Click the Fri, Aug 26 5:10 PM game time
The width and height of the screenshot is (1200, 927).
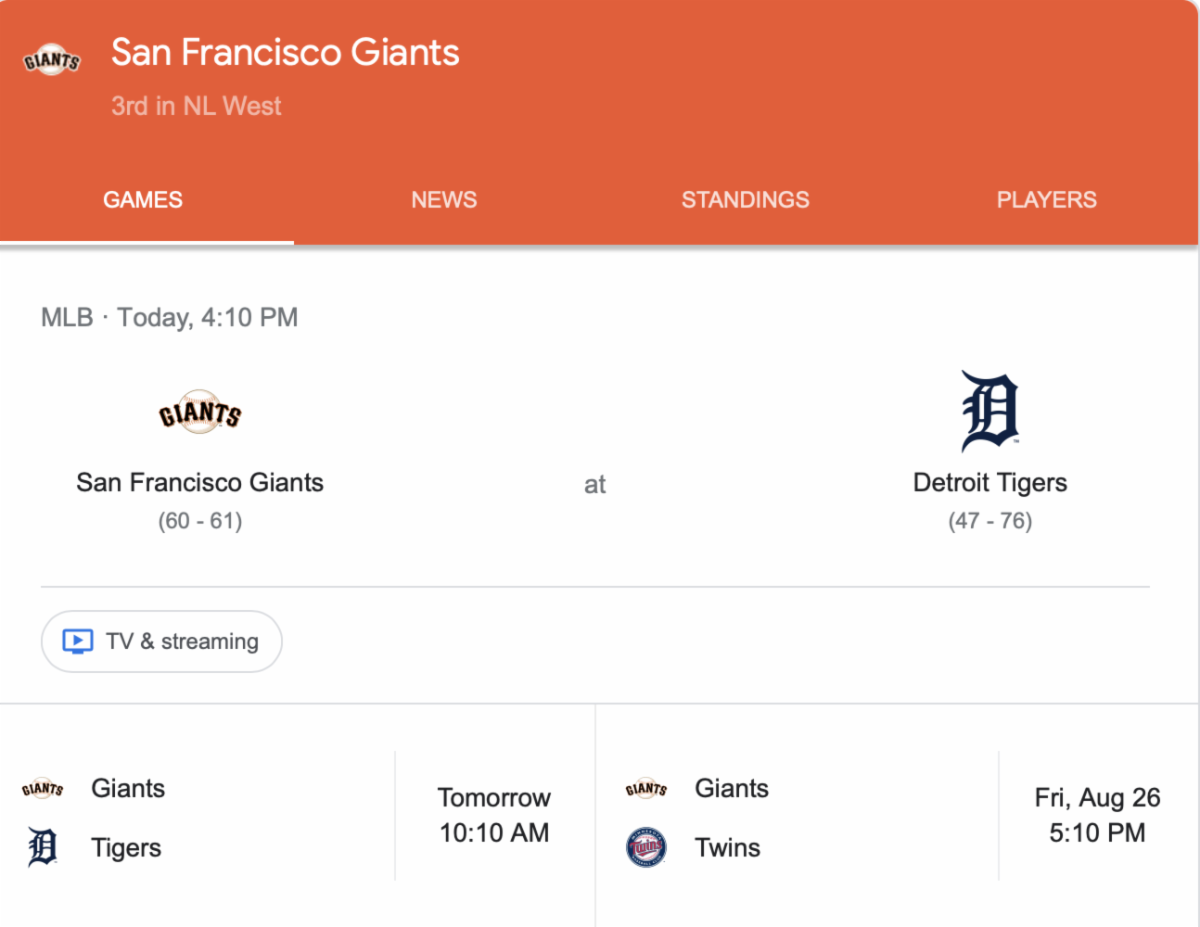tap(1097, 815)
